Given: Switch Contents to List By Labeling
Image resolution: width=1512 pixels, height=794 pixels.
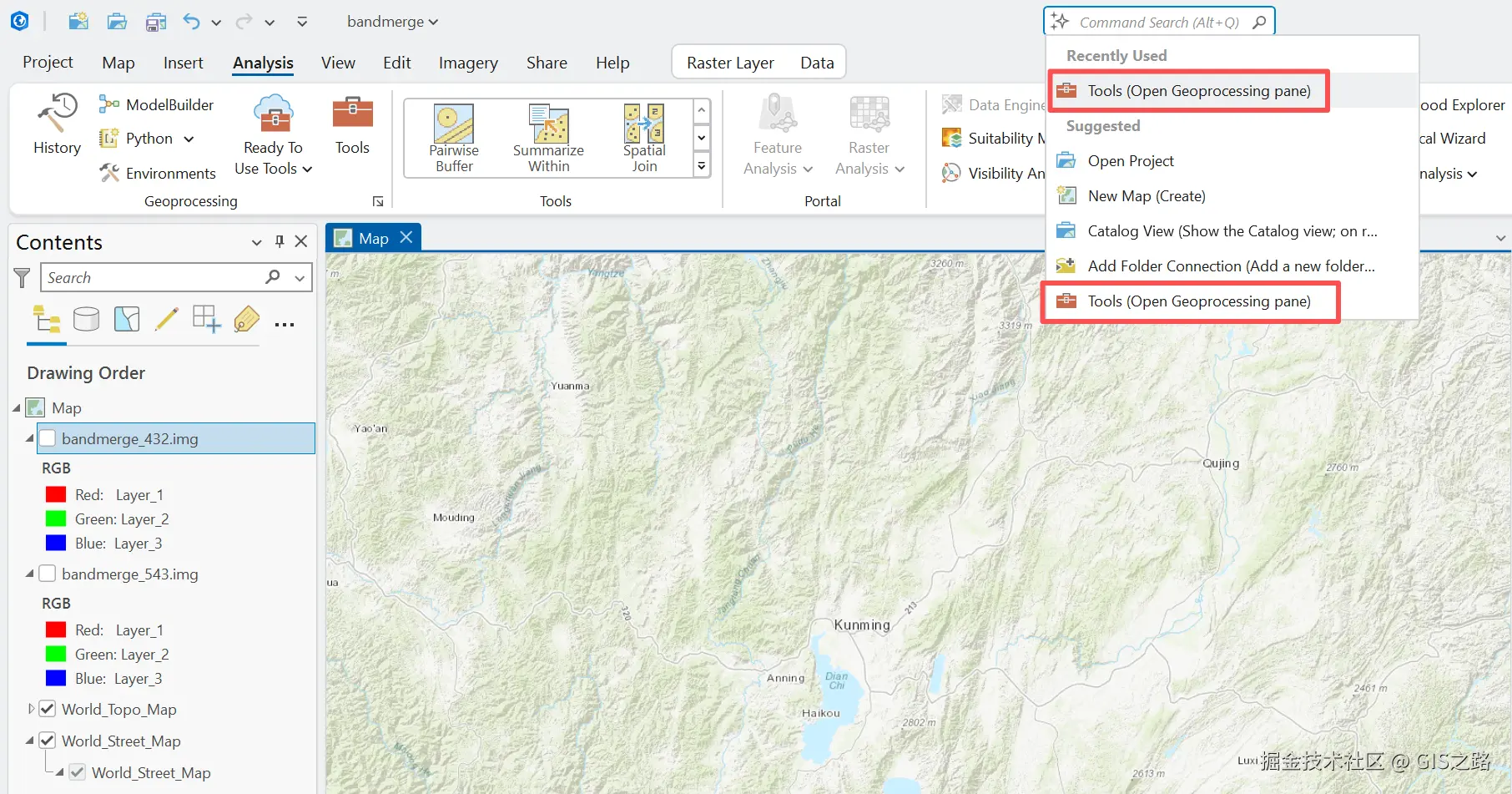Looking at the screenshot, I should pyautogui.click(x=247, y=319).
